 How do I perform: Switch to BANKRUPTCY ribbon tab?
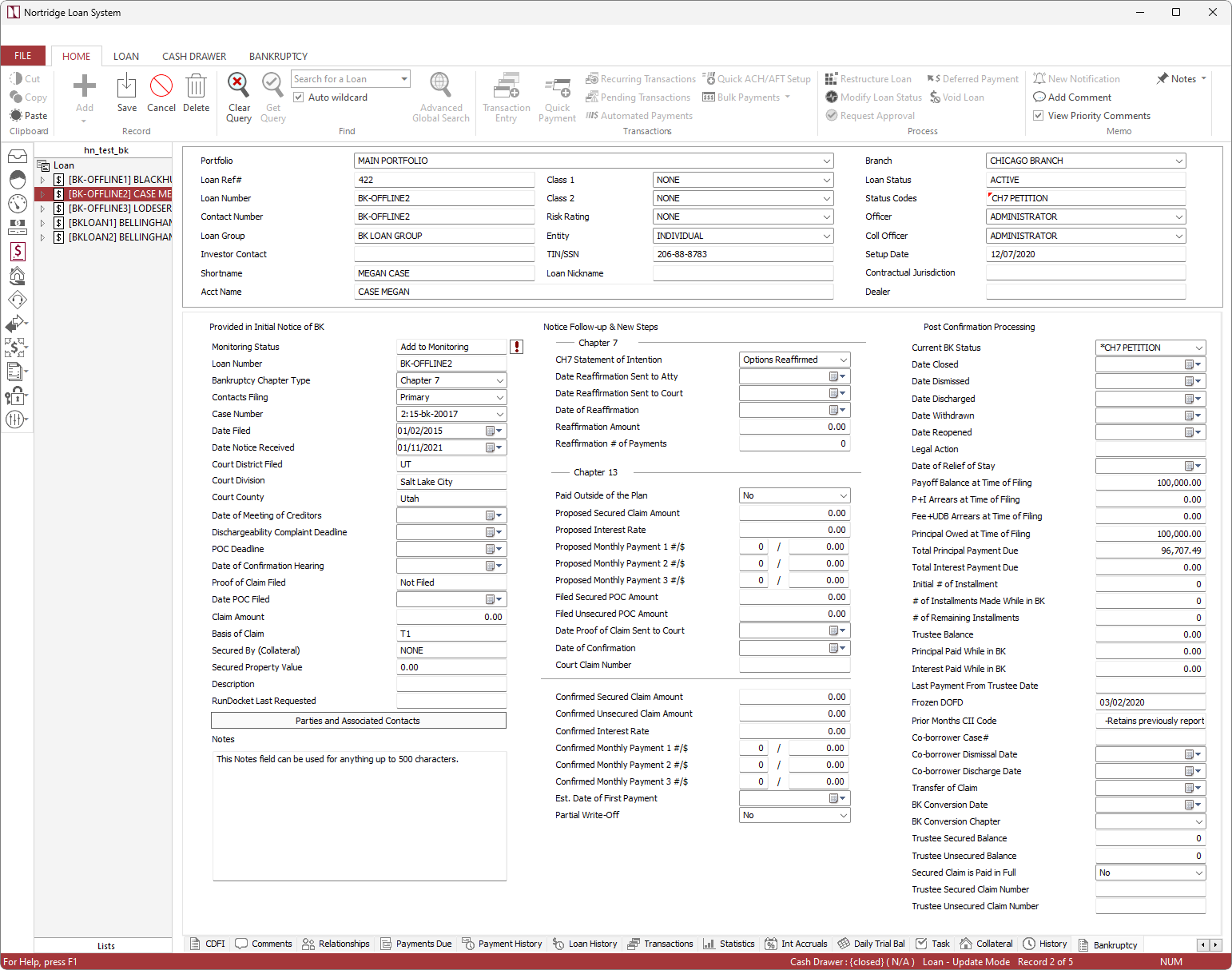tap(278, 56)
